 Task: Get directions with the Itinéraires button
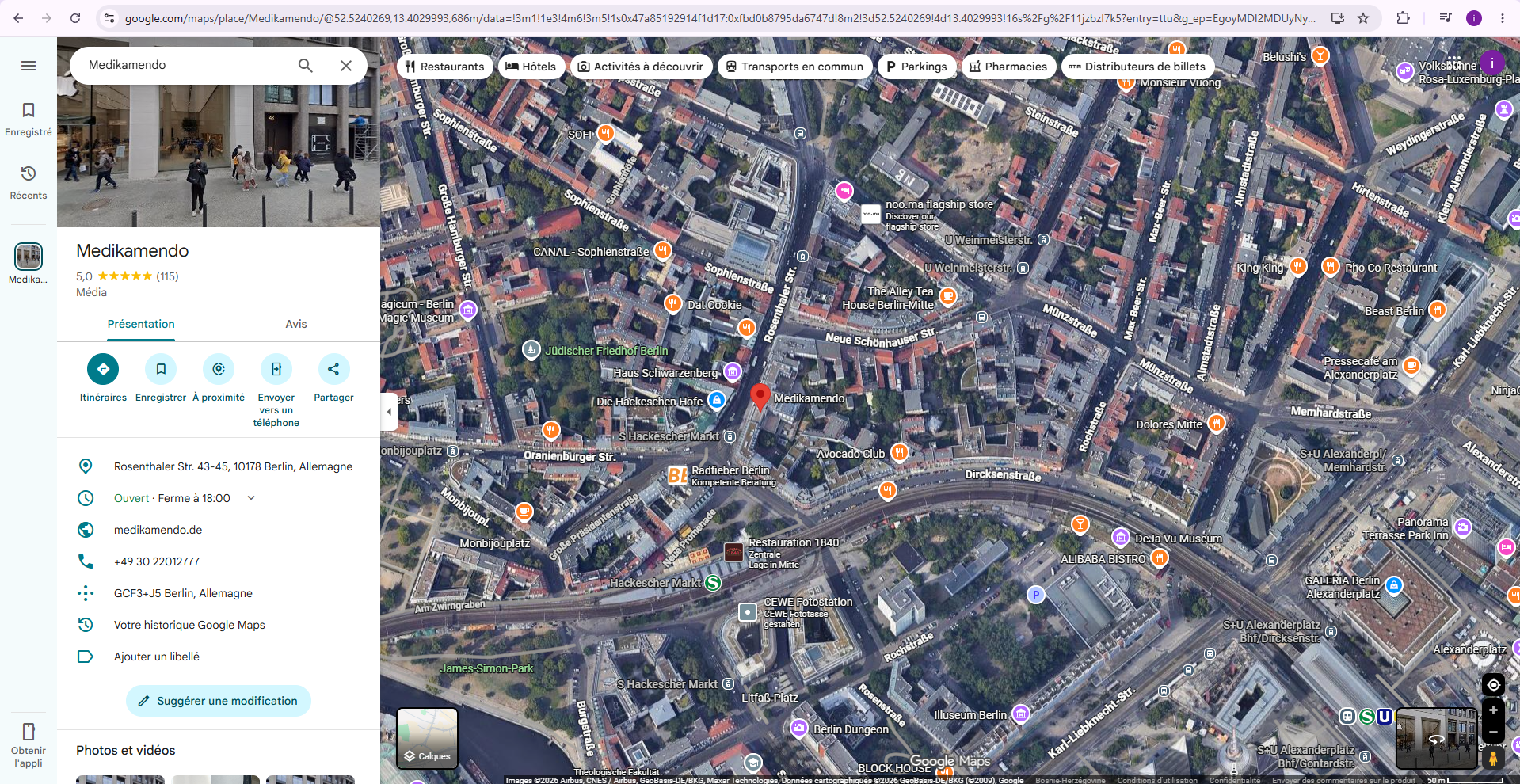103,369
